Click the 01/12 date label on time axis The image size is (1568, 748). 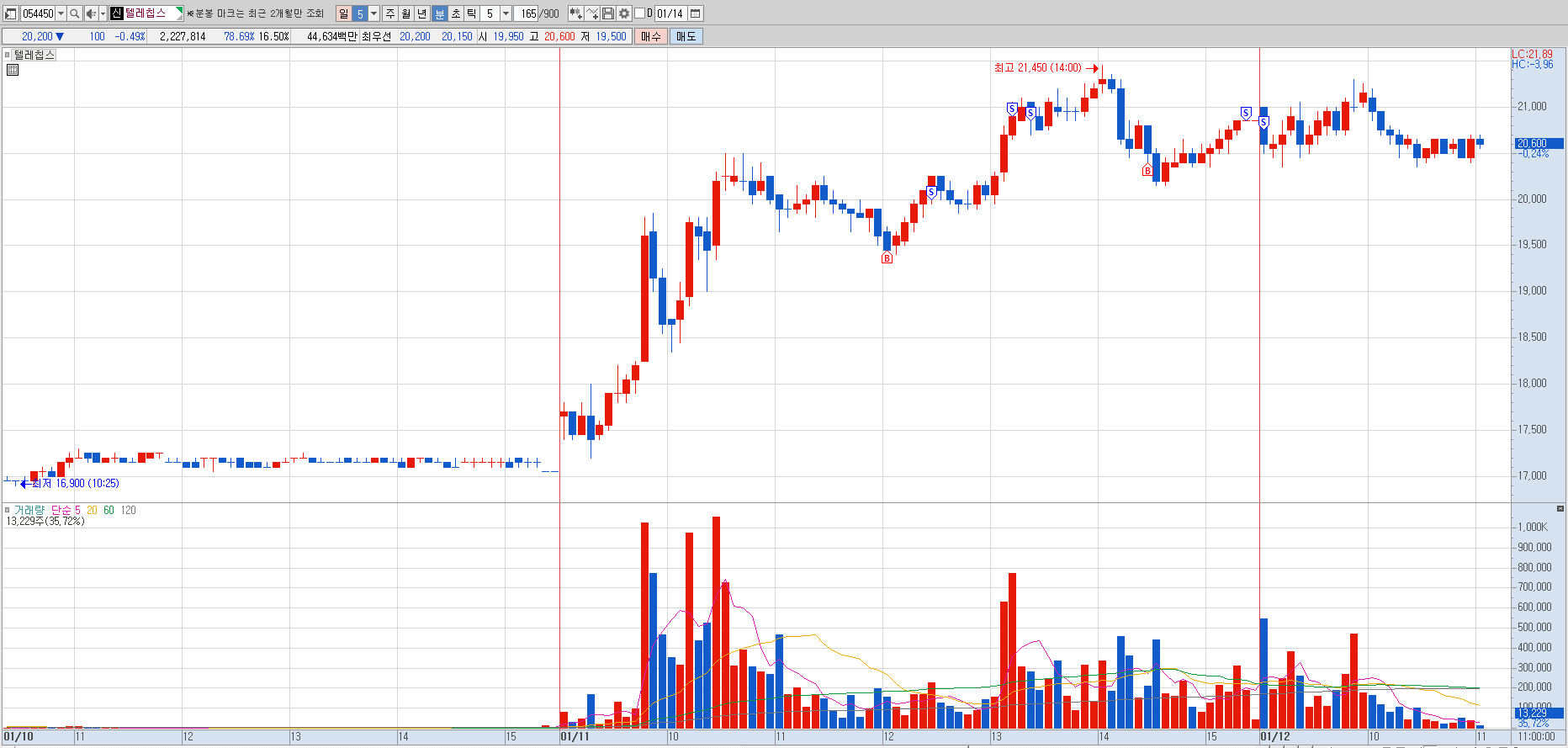(1275, 736)
